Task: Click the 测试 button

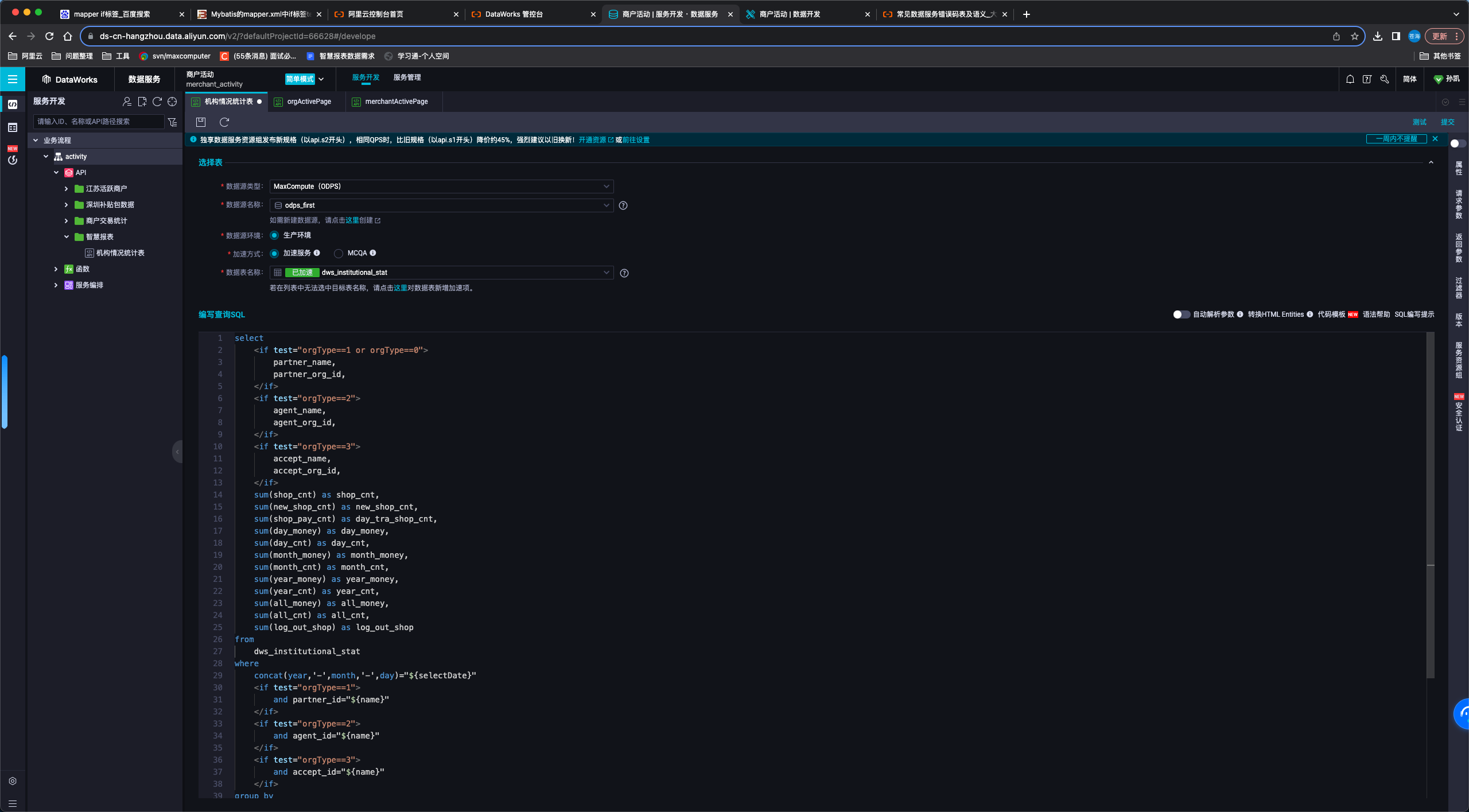Action: [1419, 122]
